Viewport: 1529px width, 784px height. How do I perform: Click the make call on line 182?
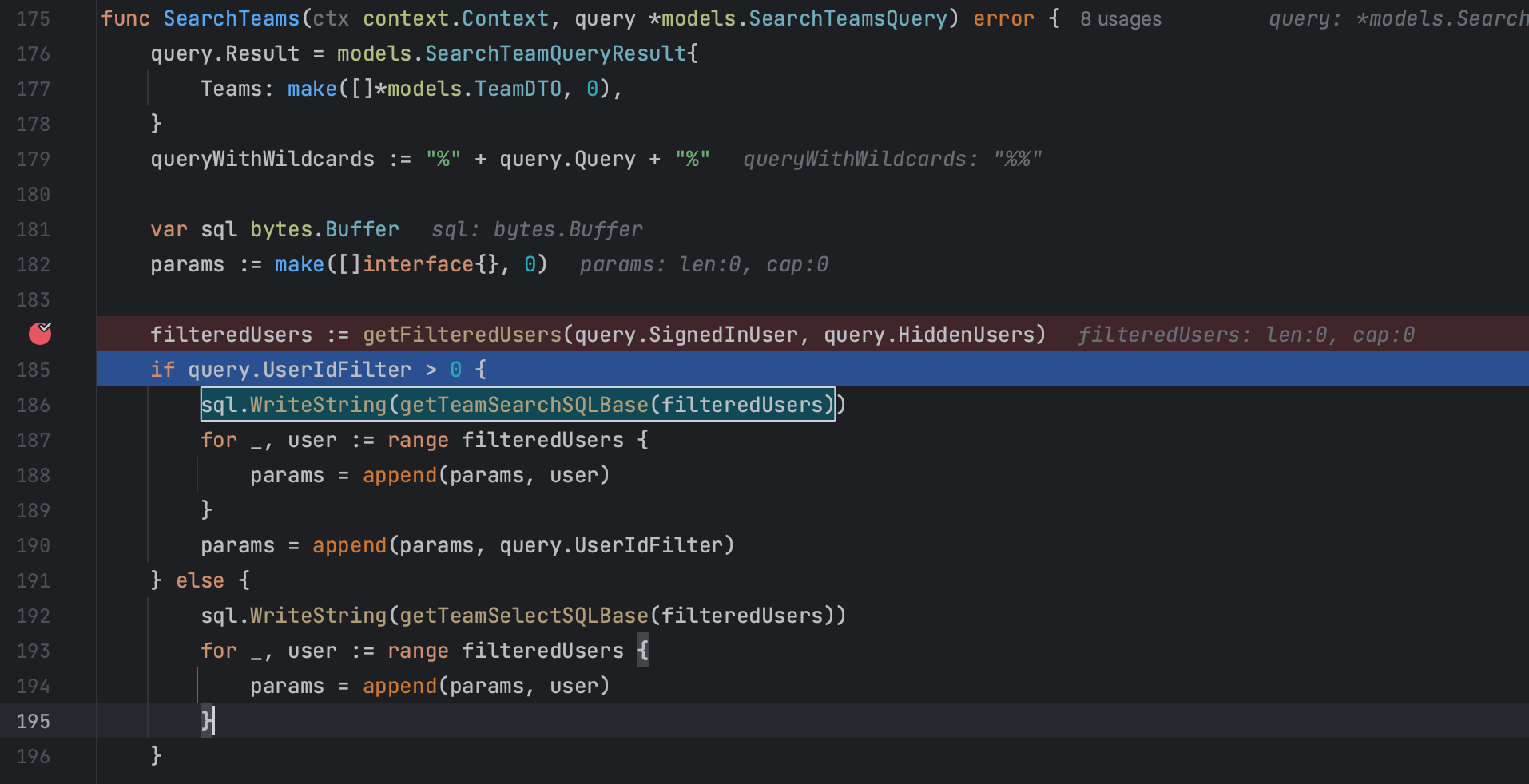coord(300,263)
